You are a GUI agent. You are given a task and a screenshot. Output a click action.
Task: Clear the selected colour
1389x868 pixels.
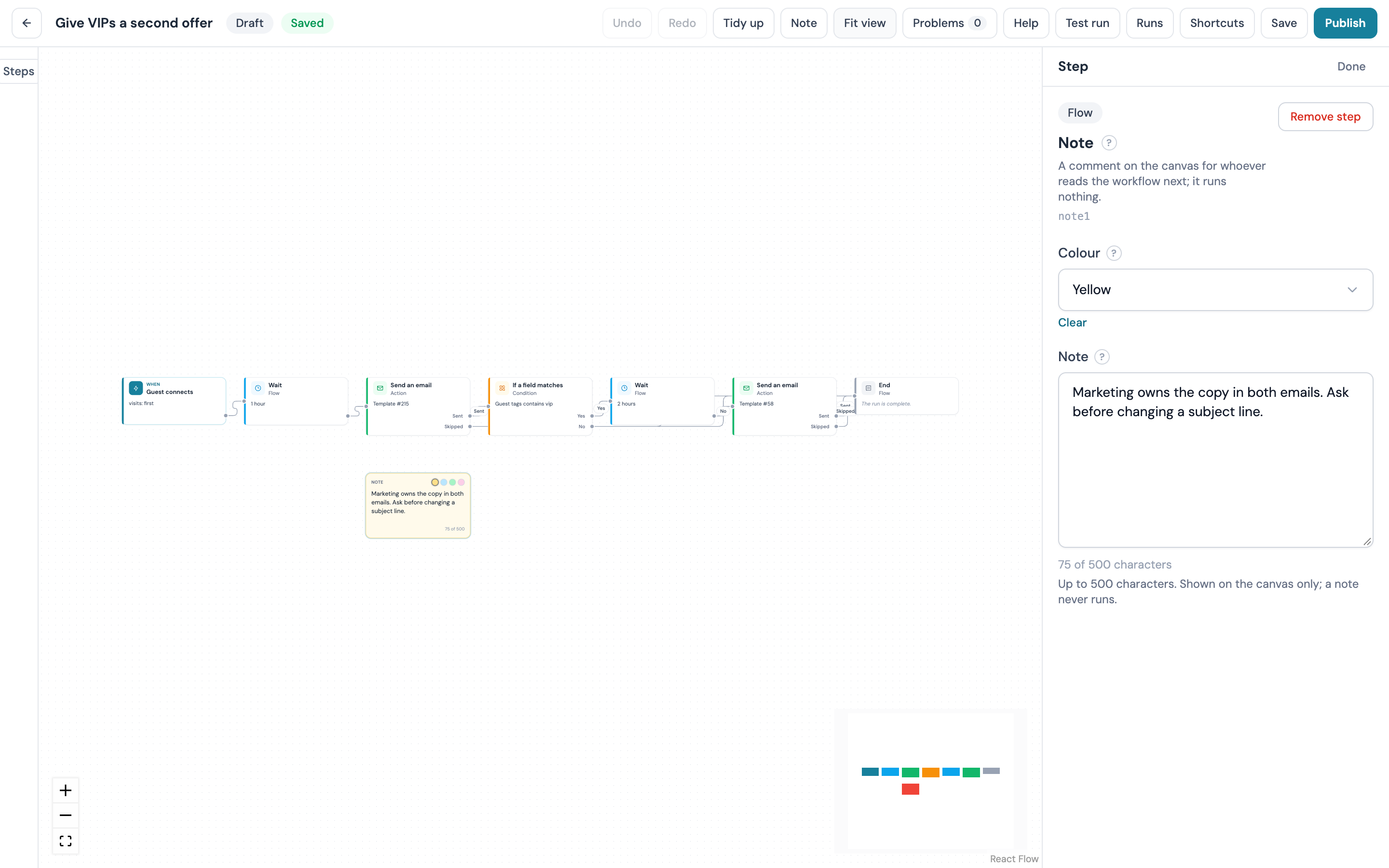pos(1072,323)
